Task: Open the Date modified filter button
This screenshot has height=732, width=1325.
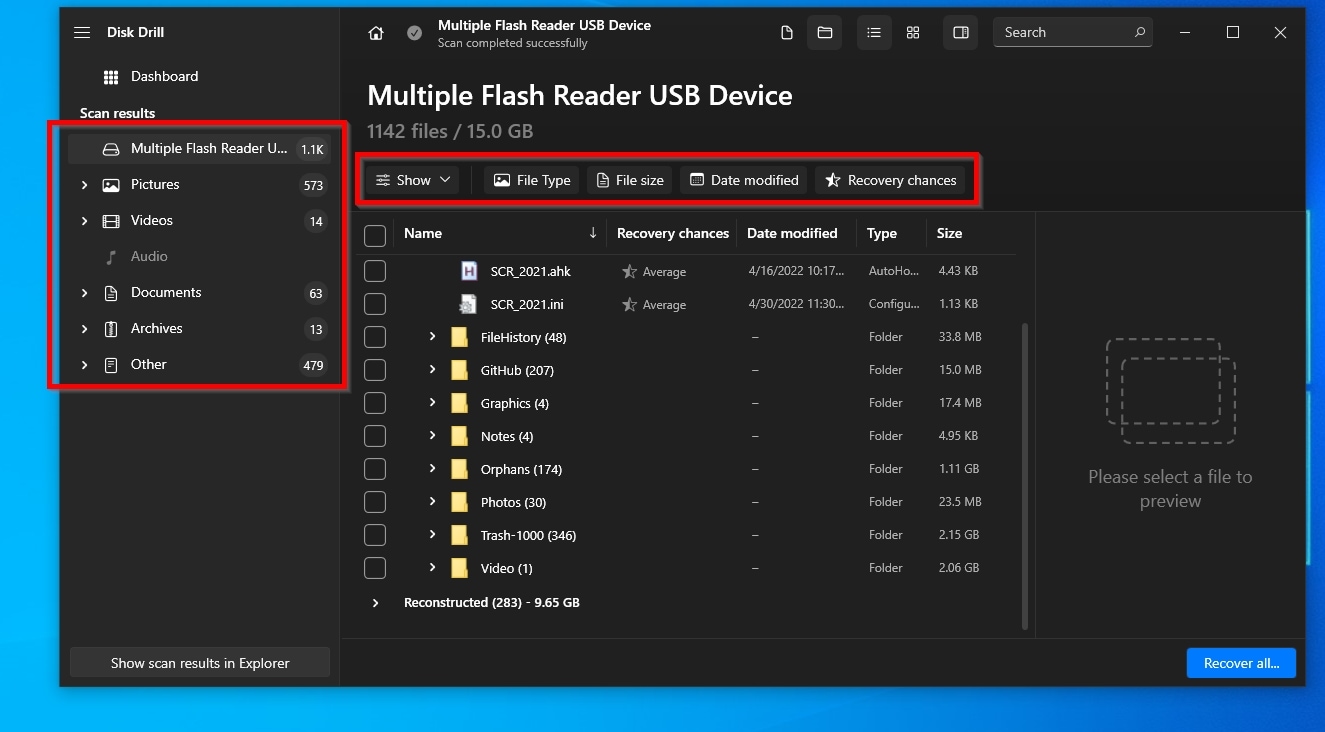Action: pyautogui.click(x=744, y=180)
